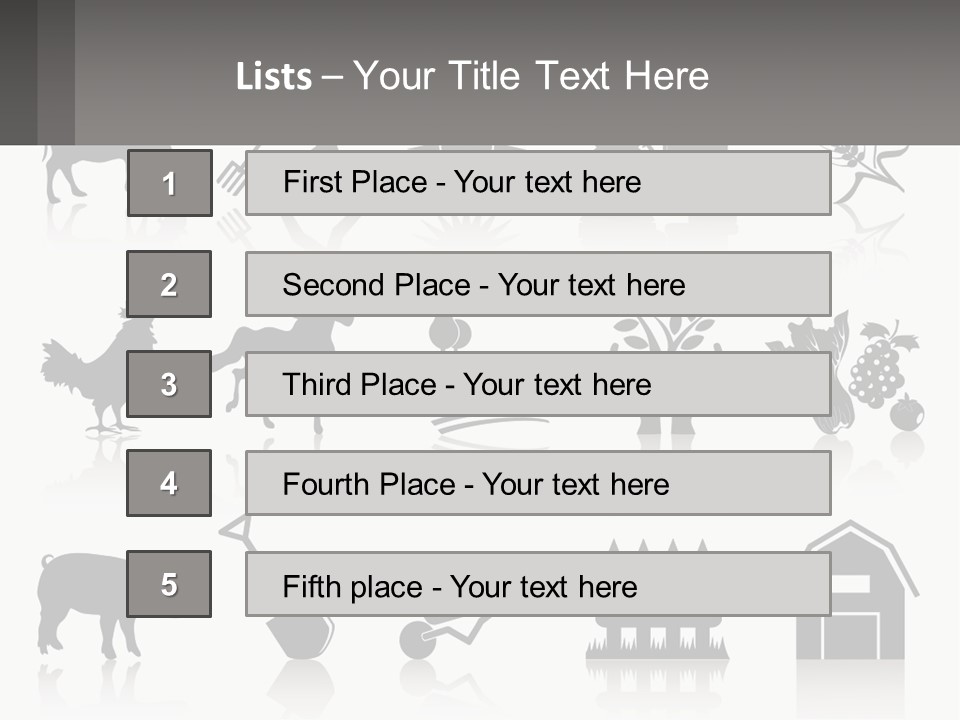The width and height of the screenshot is (960, 720).
Task: Click the "Fourth Place" text bar
Action: point(538,483)
